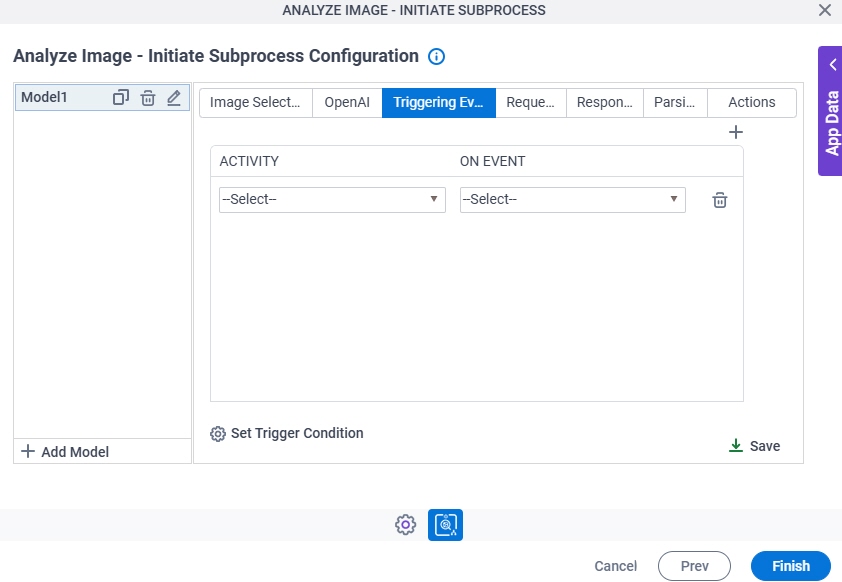Click Add Model

pos(65,452)
